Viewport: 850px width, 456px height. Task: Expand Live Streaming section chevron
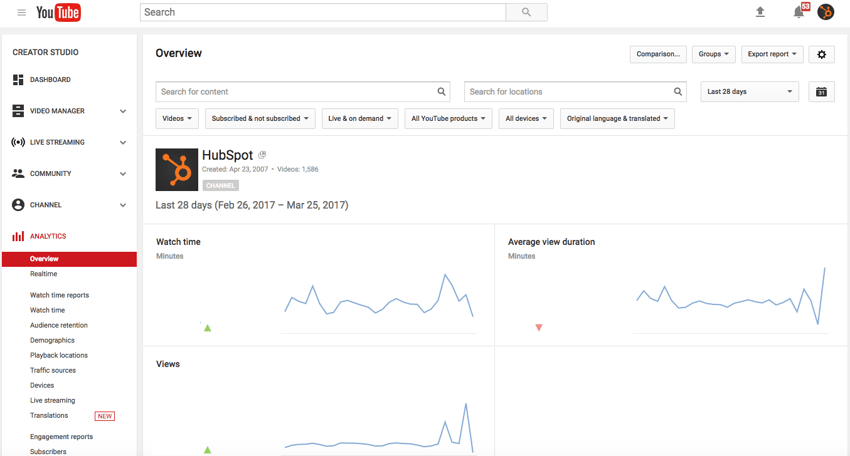click(123, 143)
